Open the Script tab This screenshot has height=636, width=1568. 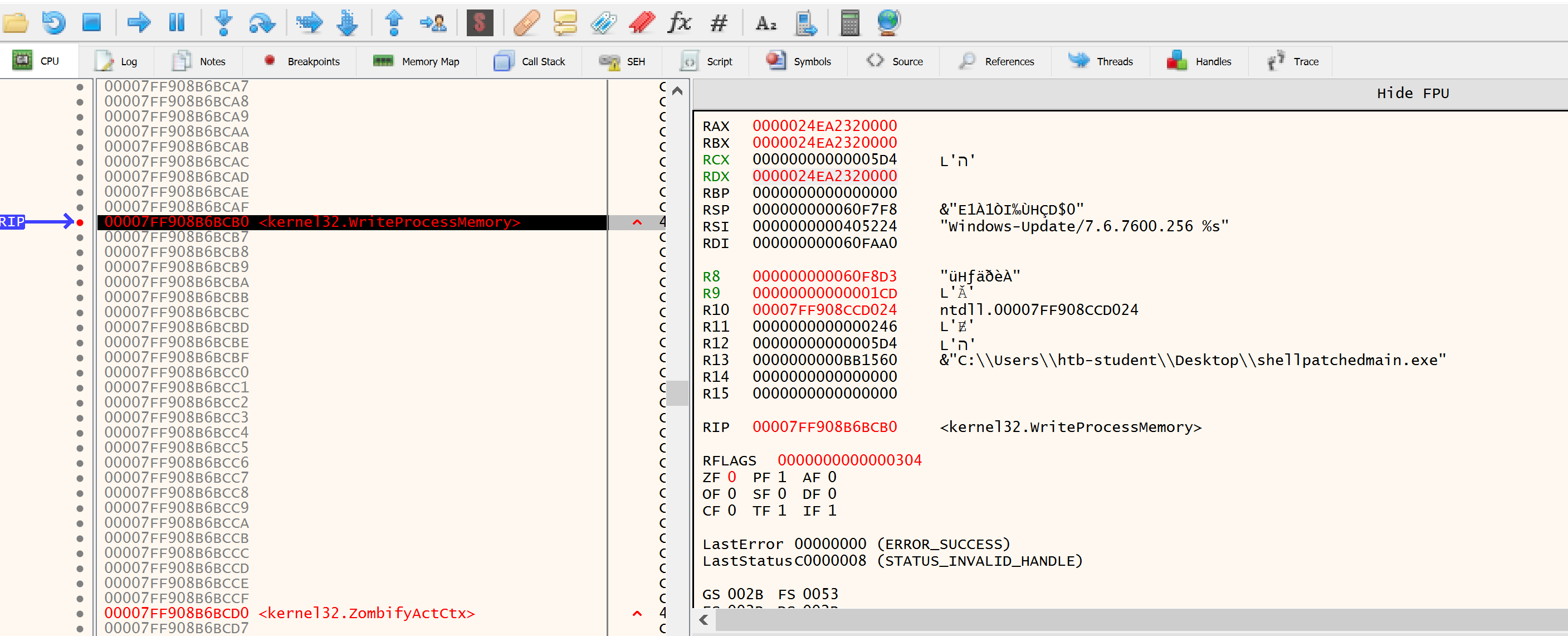[x=707, y=61]
